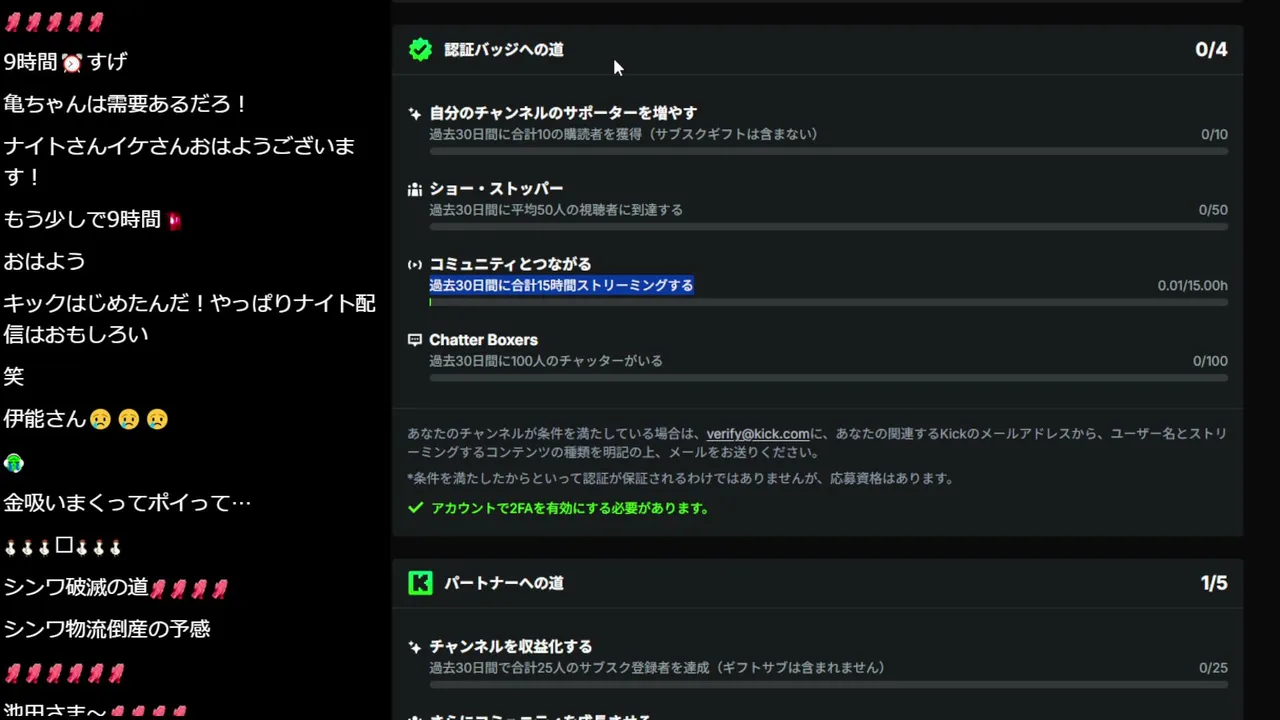Click the highlighted text 過去30日間に合計15時間ストリーミングする
Viewport: 1280px width, 720px height.
click(561, 285)
